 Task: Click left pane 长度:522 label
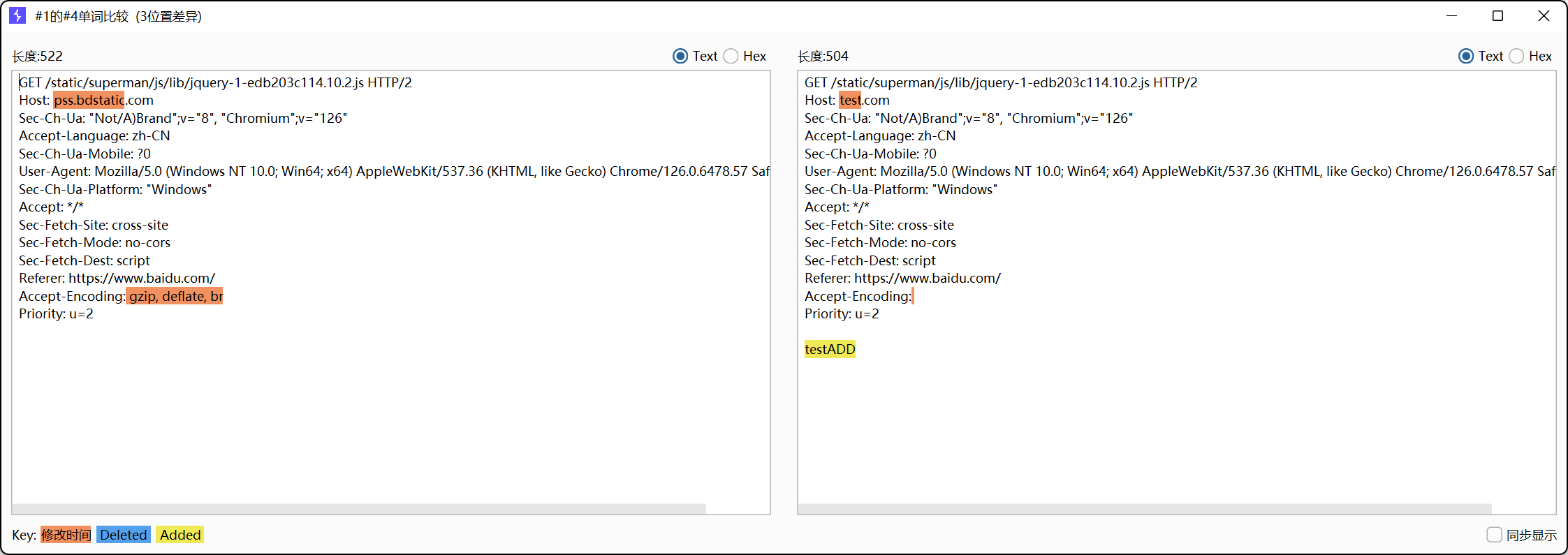point(38,57)
